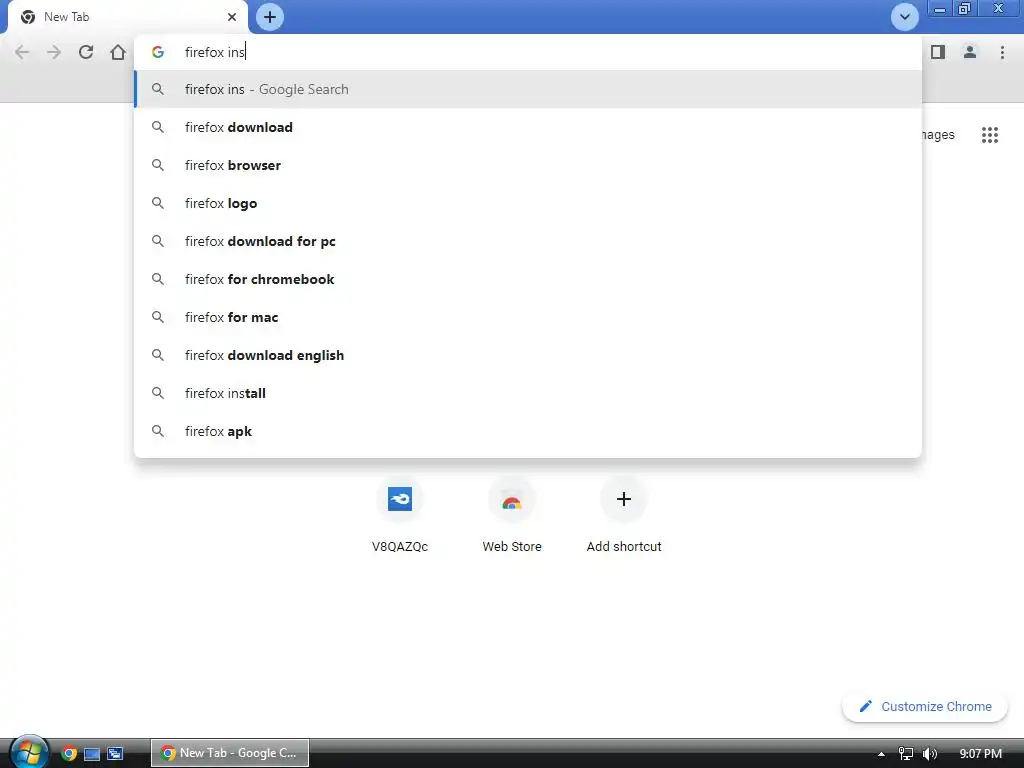Open the network tray icon
1024x768 pixels.
(905, 754)
